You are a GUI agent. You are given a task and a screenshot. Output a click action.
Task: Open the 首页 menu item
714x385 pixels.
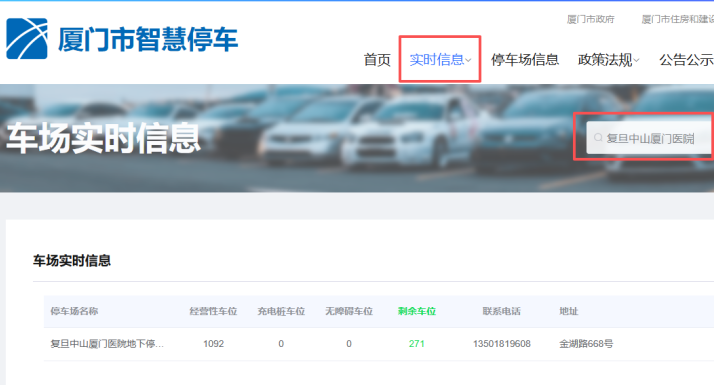[x=377, y=60]
